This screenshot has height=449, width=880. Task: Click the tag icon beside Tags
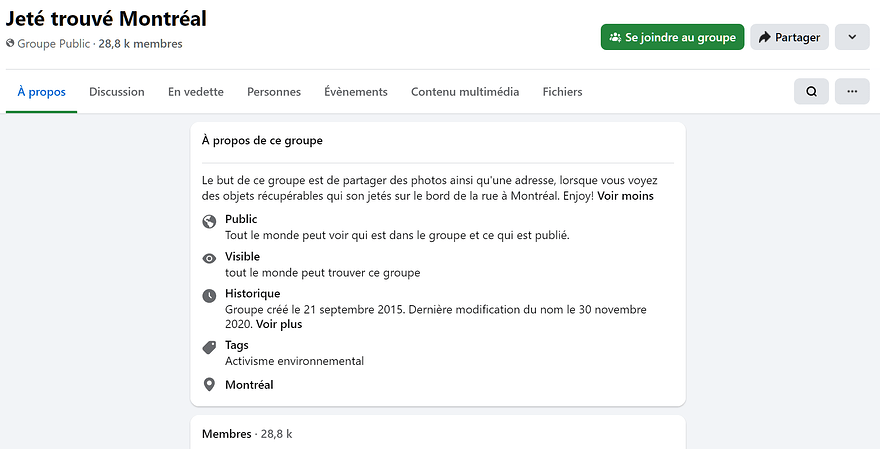pyautogui.click(x=209, y=347)
